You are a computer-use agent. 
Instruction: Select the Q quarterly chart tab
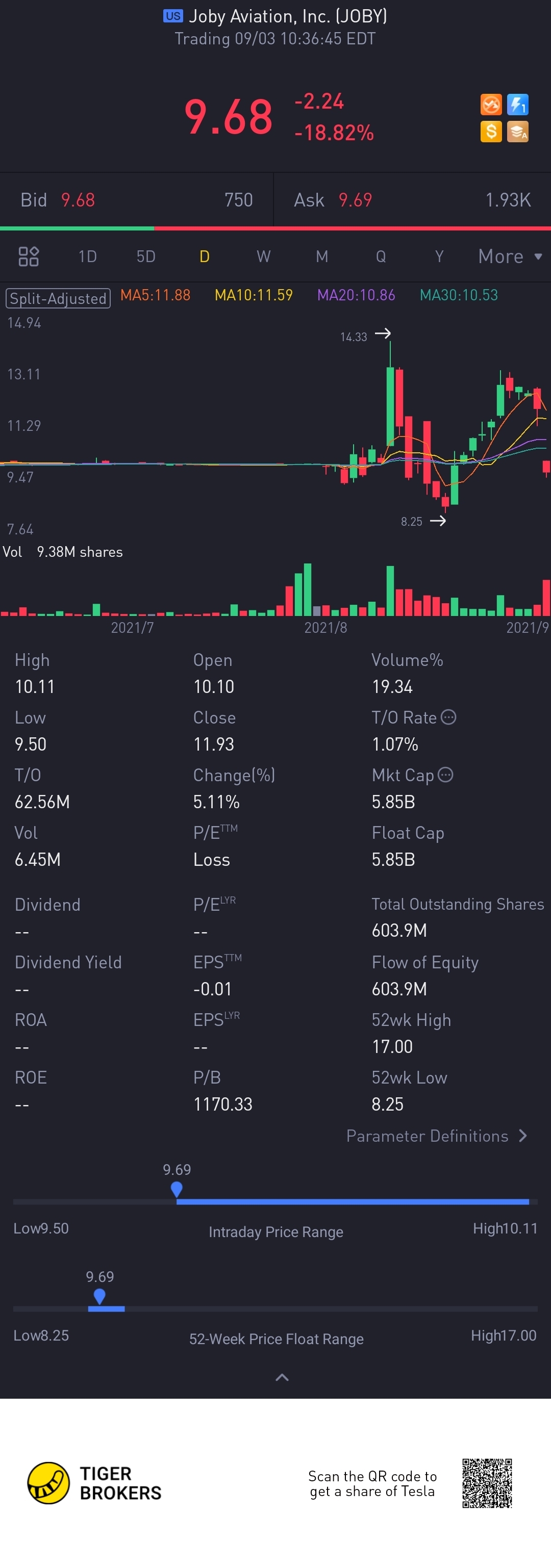pyautogui.click(x=381, y=256)
